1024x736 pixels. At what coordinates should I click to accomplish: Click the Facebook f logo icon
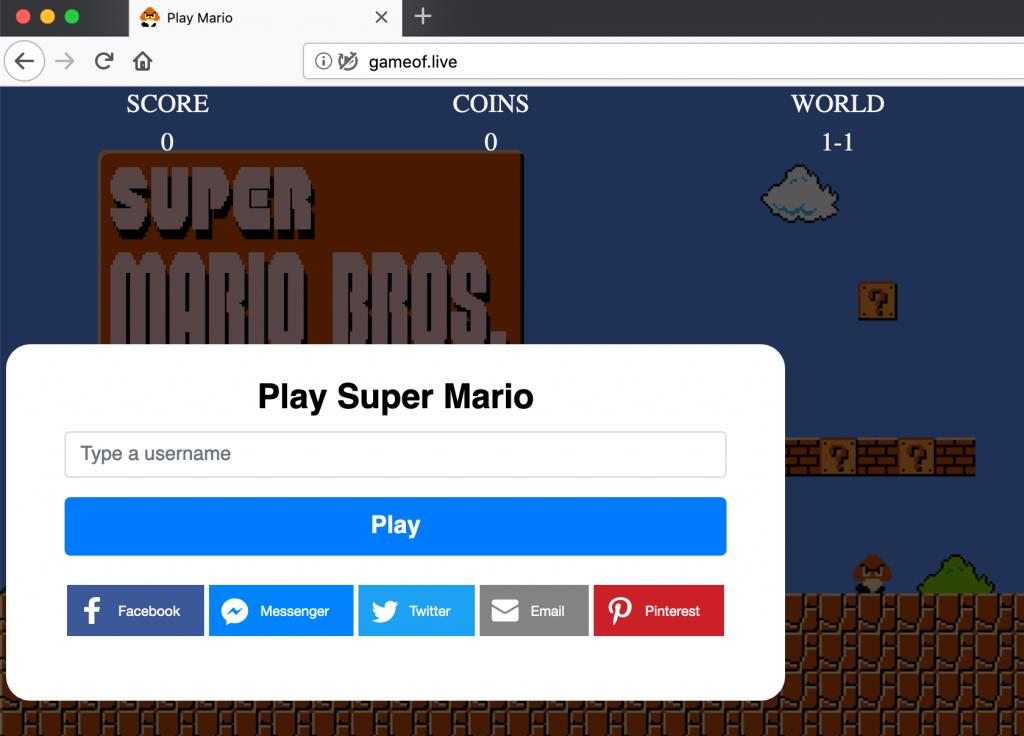pos(92,611)
